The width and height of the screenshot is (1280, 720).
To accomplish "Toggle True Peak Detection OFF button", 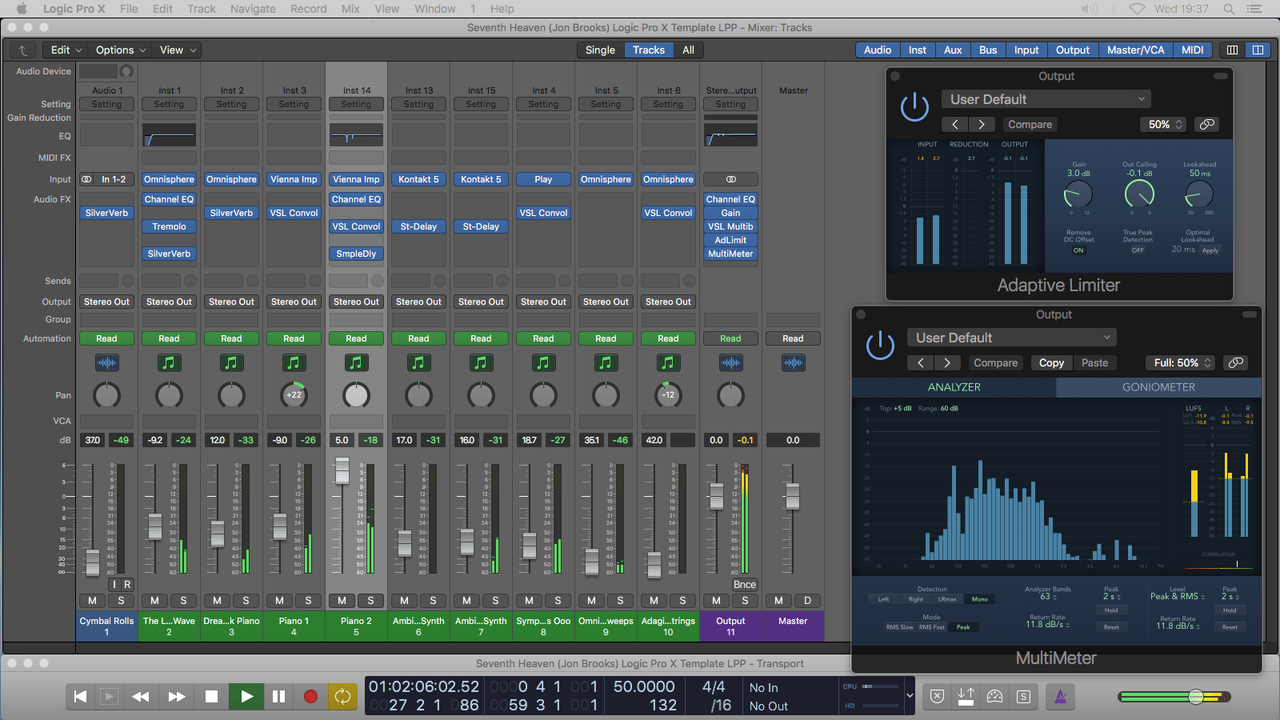I will [x=1138, y=250].
